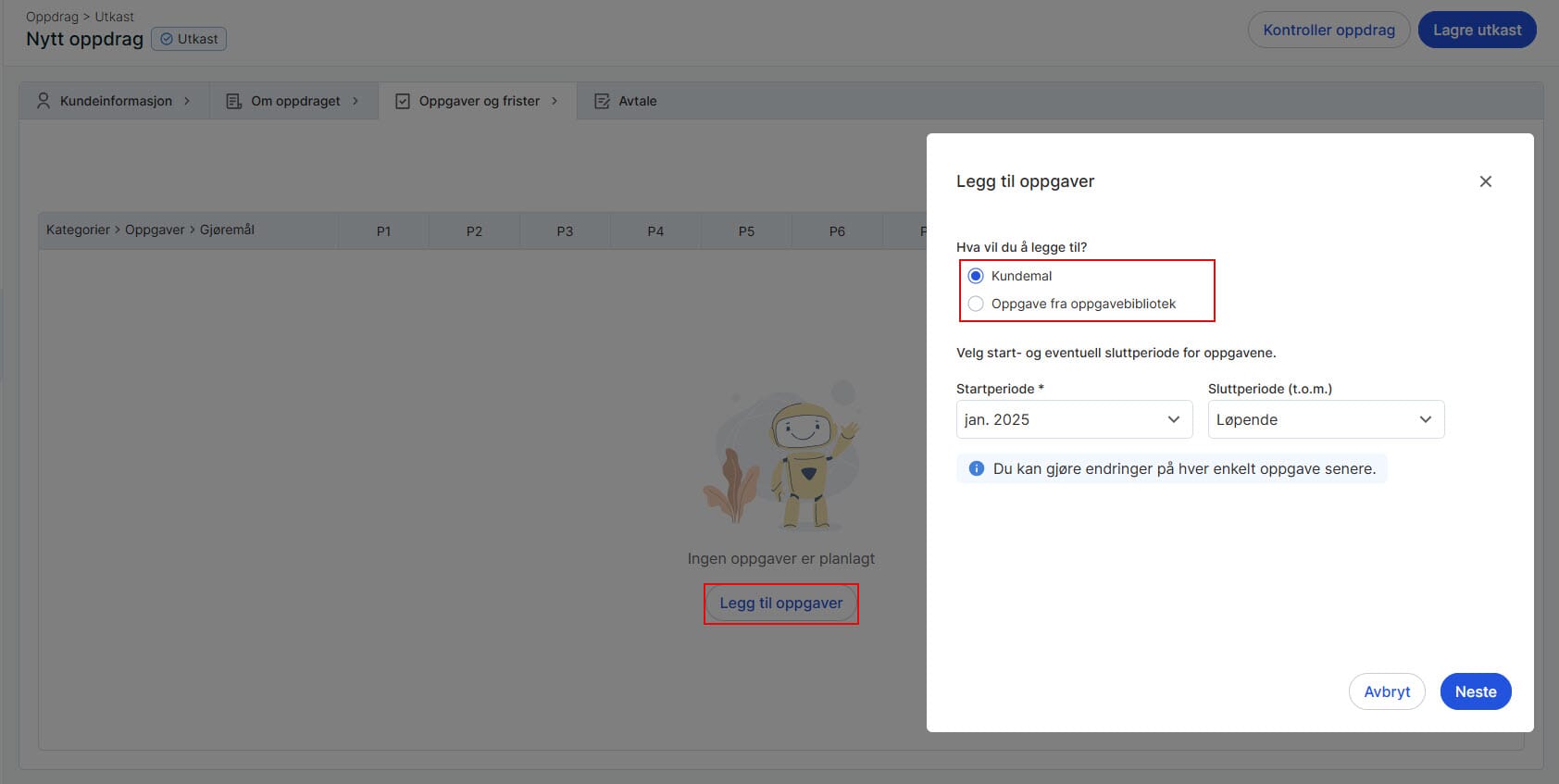Click the Utkast status badge checkmark icon
The height and width of the screenshot is (784, 1559).
pos(167,39)
